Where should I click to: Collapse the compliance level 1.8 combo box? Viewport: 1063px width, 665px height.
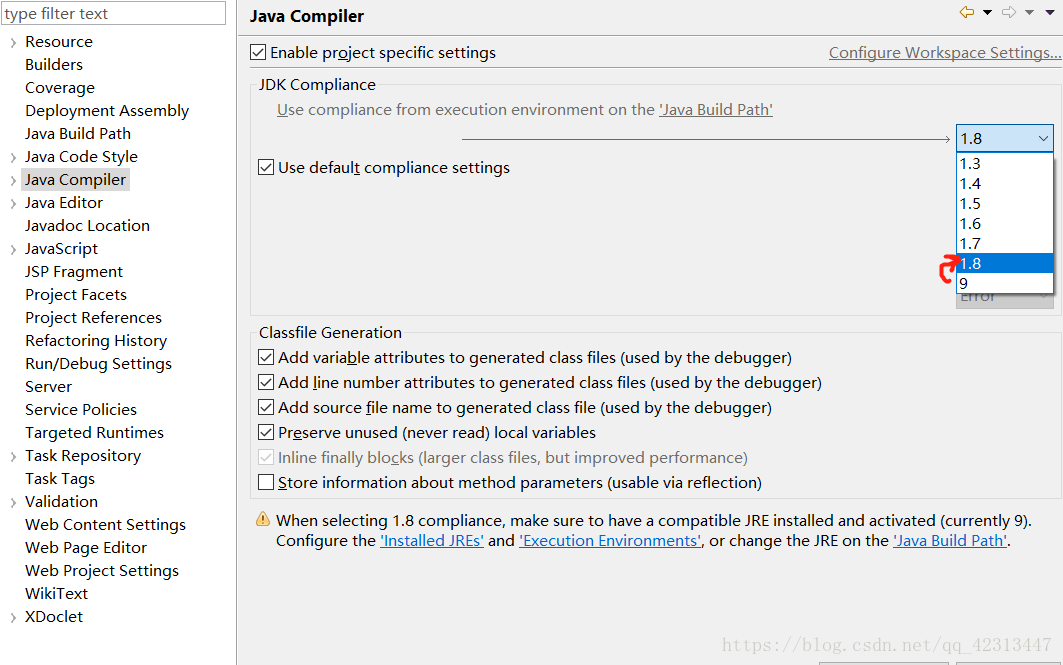1043,139
